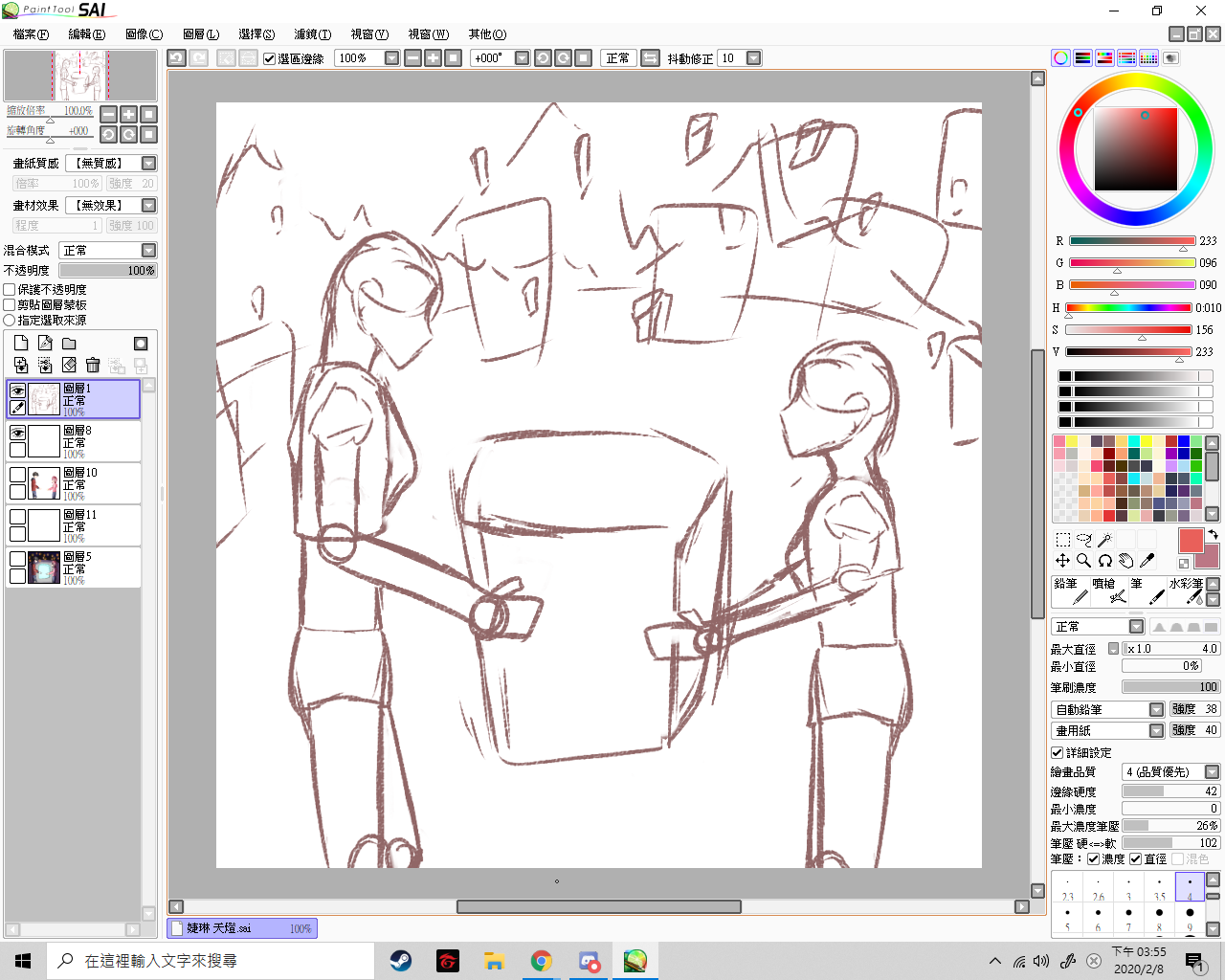
Task: Open 自動鉛筆 brush shape dropdown
Action: (1108, 709)
